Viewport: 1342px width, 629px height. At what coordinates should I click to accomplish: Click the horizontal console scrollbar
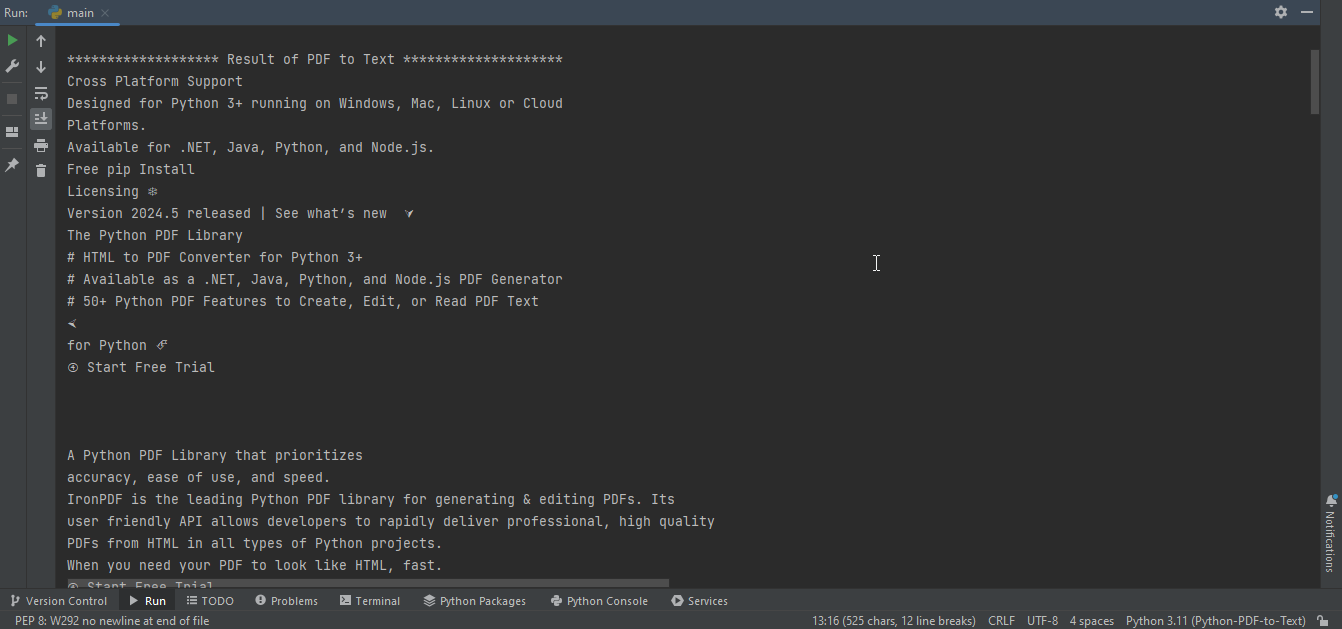[x=368, y=583]
